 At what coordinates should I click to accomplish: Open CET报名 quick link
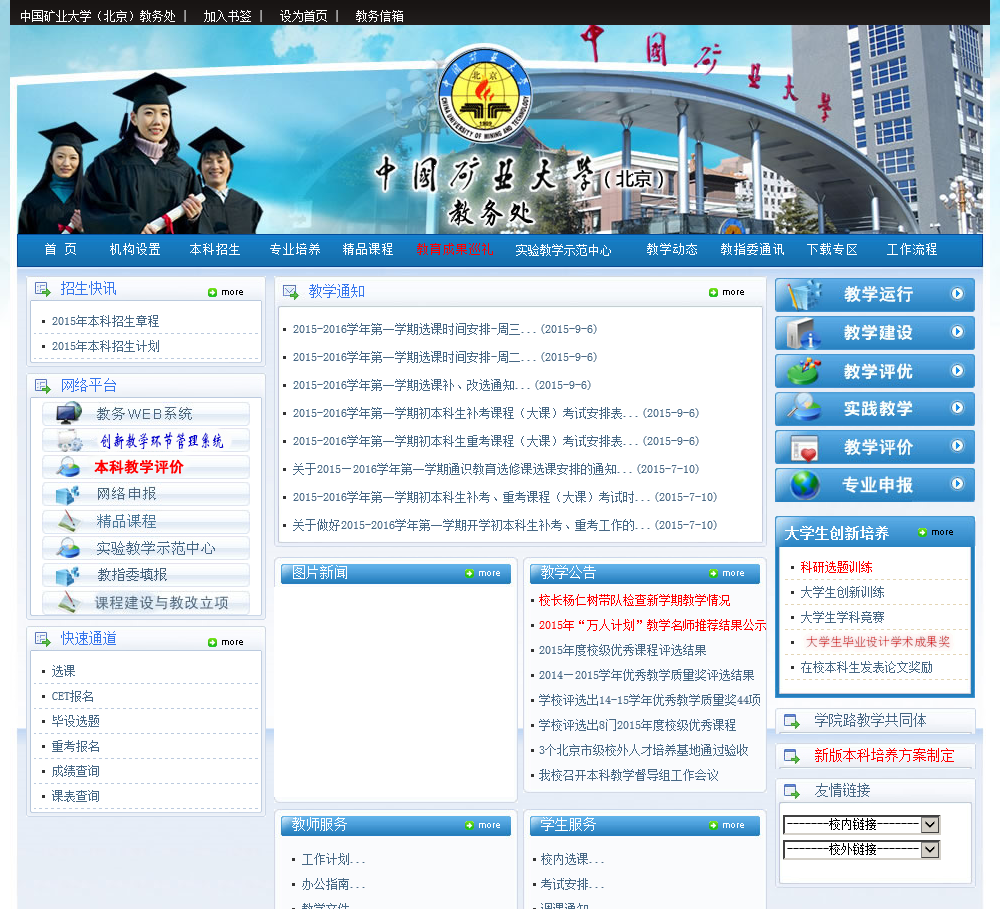tap(73, 696)
